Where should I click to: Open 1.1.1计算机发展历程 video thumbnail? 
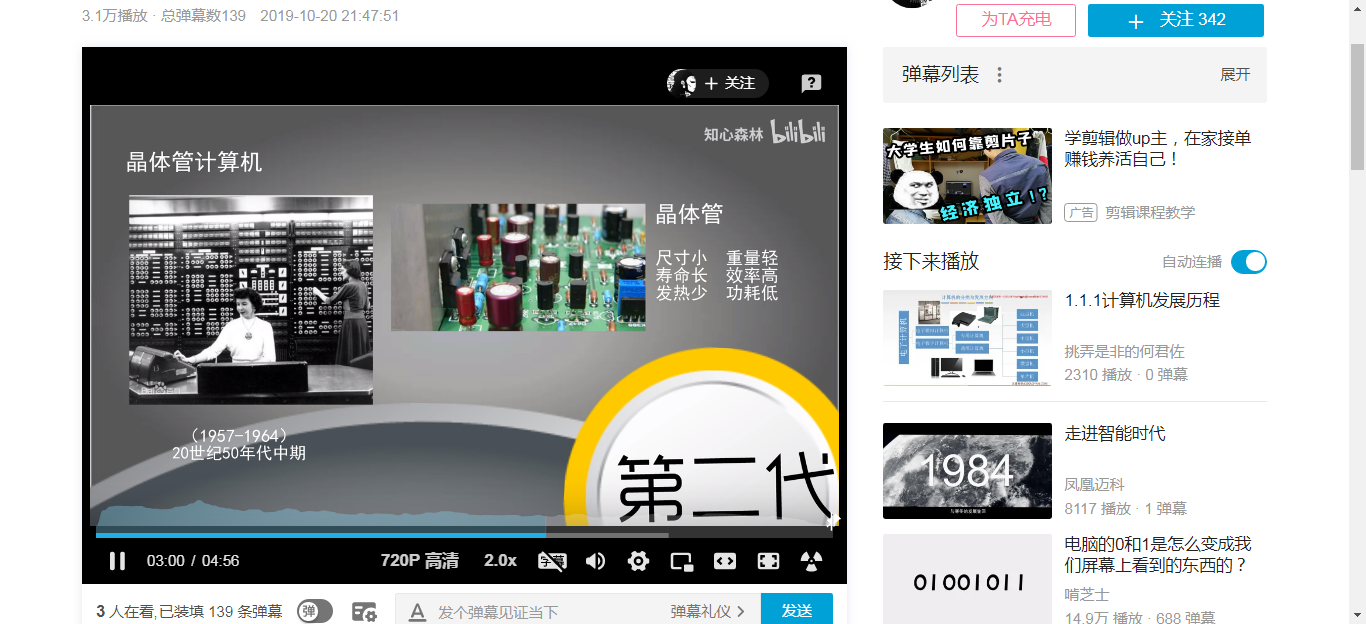[x=967, y=338]
